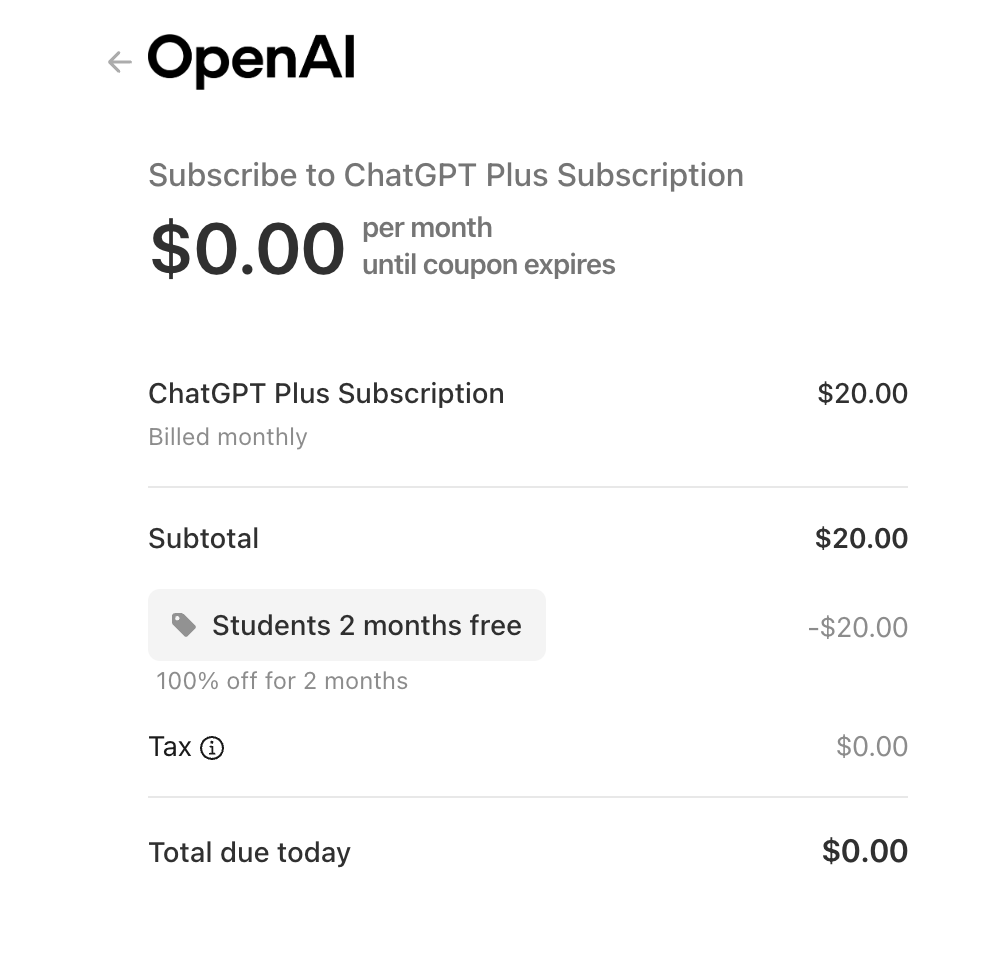Click the $20.00 line item price

click(x=862, y=394)
